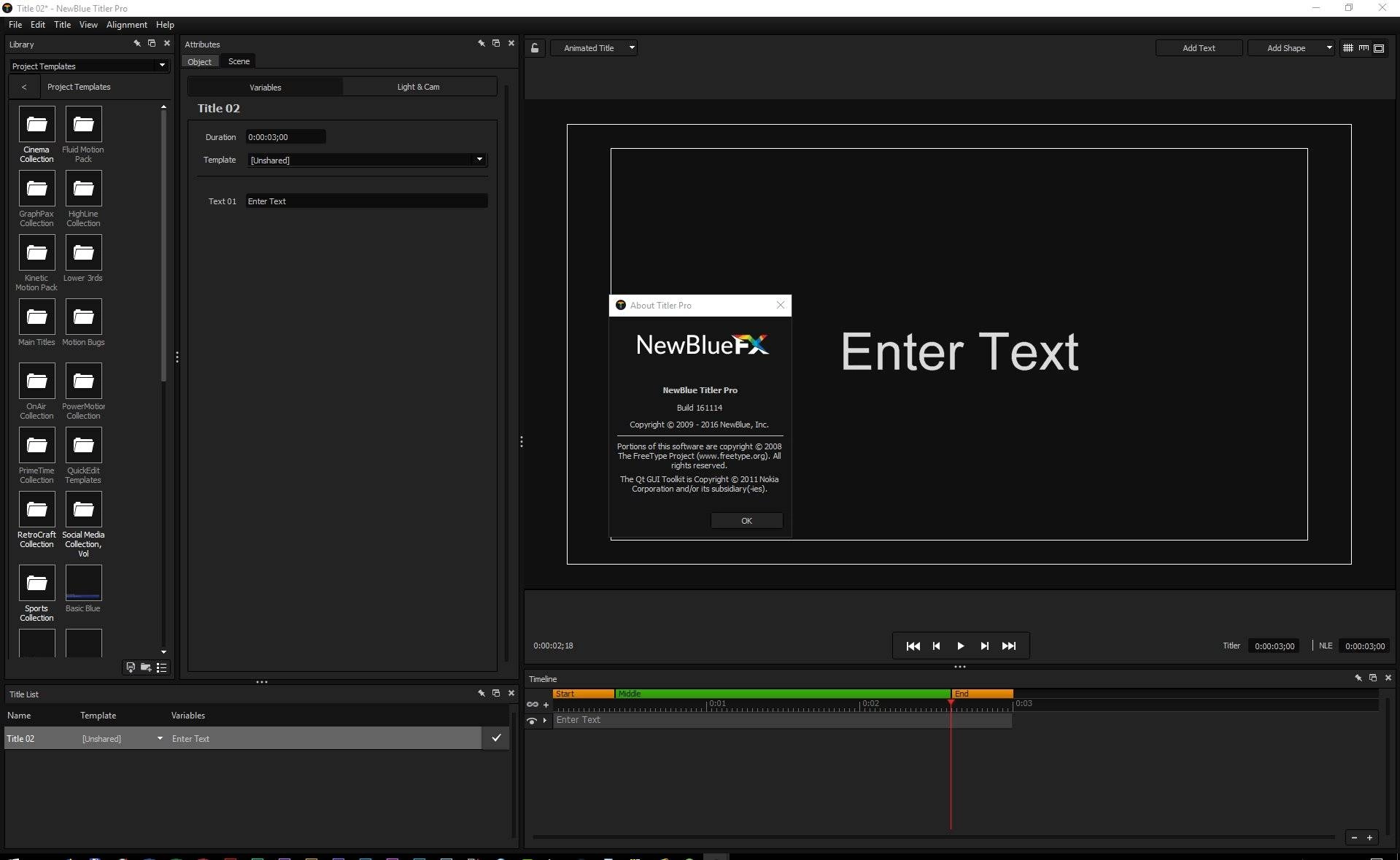This screenshot has width=1400, height=860.
Task: Toggle the grid overlay in preview
Action: pyautogui.click(x=1348, y=48)
